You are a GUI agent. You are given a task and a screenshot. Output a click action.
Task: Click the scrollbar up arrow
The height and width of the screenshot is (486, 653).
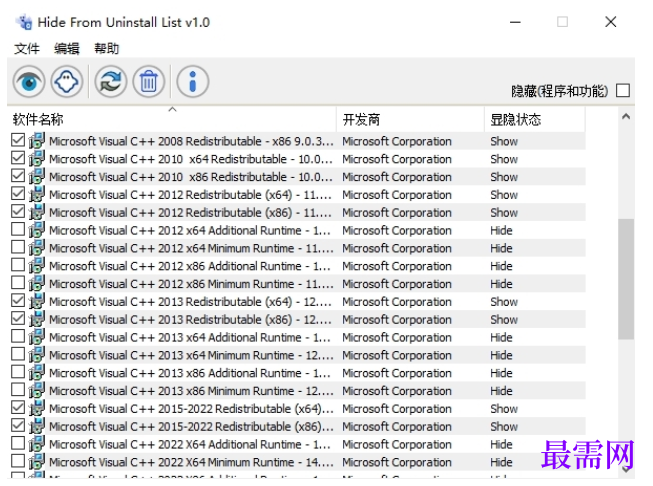tap(626, 117)
